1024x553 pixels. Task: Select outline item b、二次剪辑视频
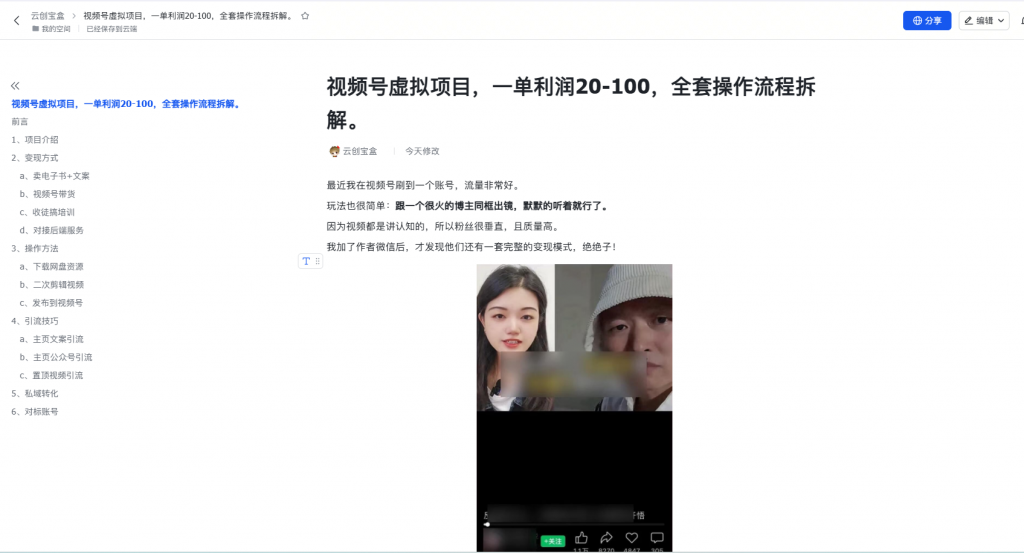pos(52,285)
